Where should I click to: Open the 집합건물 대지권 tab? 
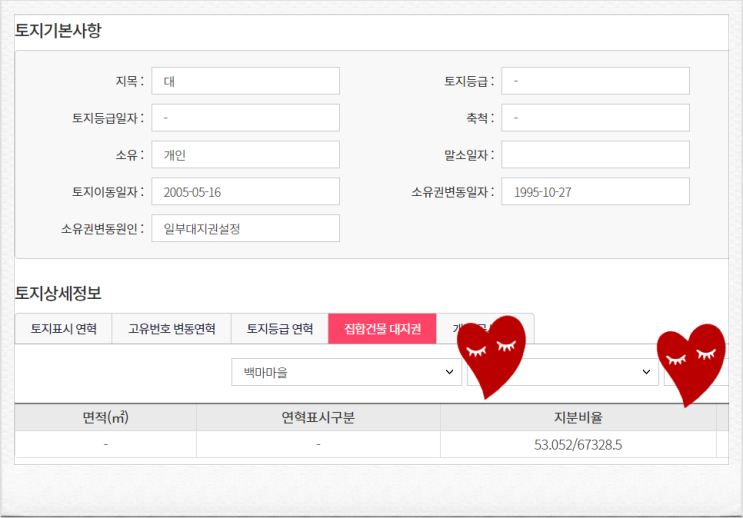pyautogui.click(x=382, y=328)
